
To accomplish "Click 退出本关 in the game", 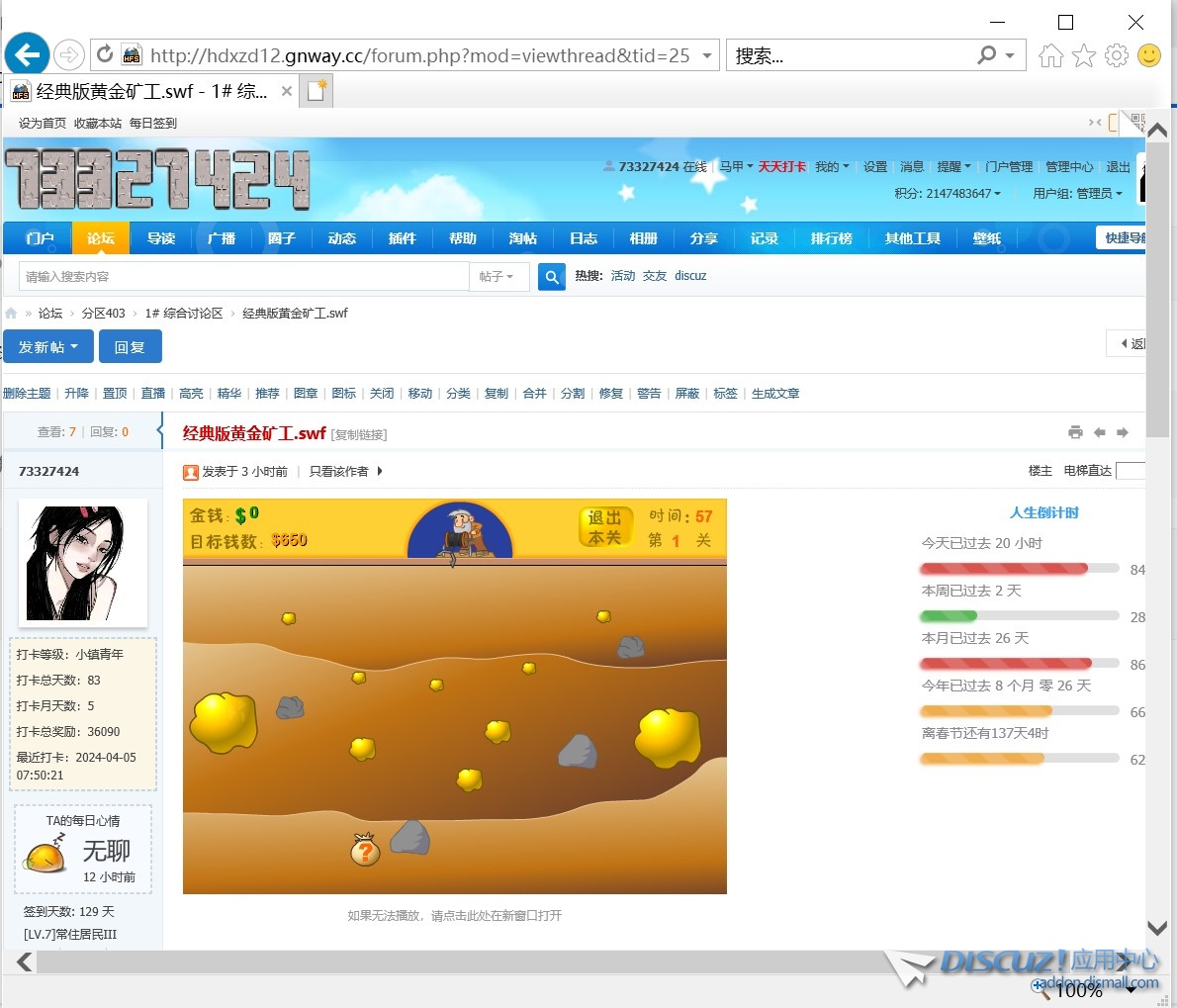I will 605,527.
